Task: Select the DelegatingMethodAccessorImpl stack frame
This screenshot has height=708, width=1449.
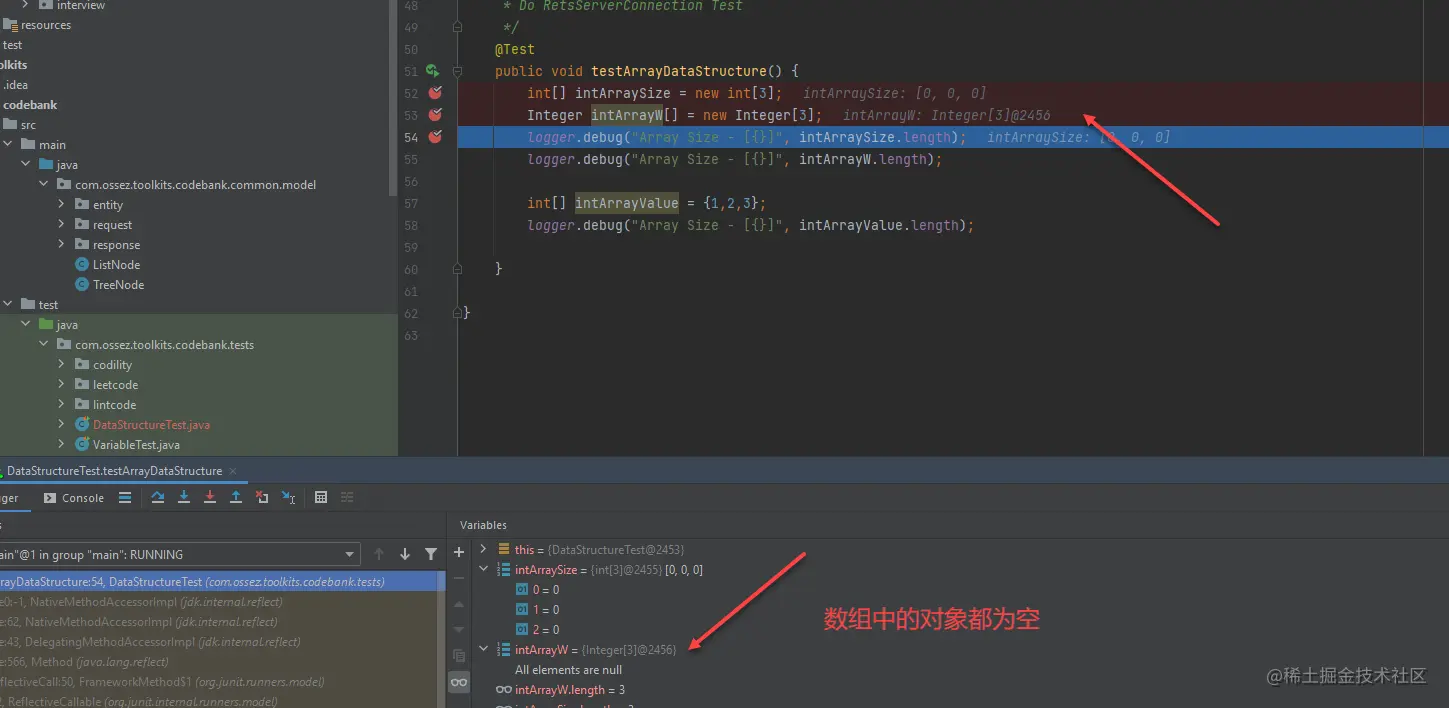Action: coord(219,642)
